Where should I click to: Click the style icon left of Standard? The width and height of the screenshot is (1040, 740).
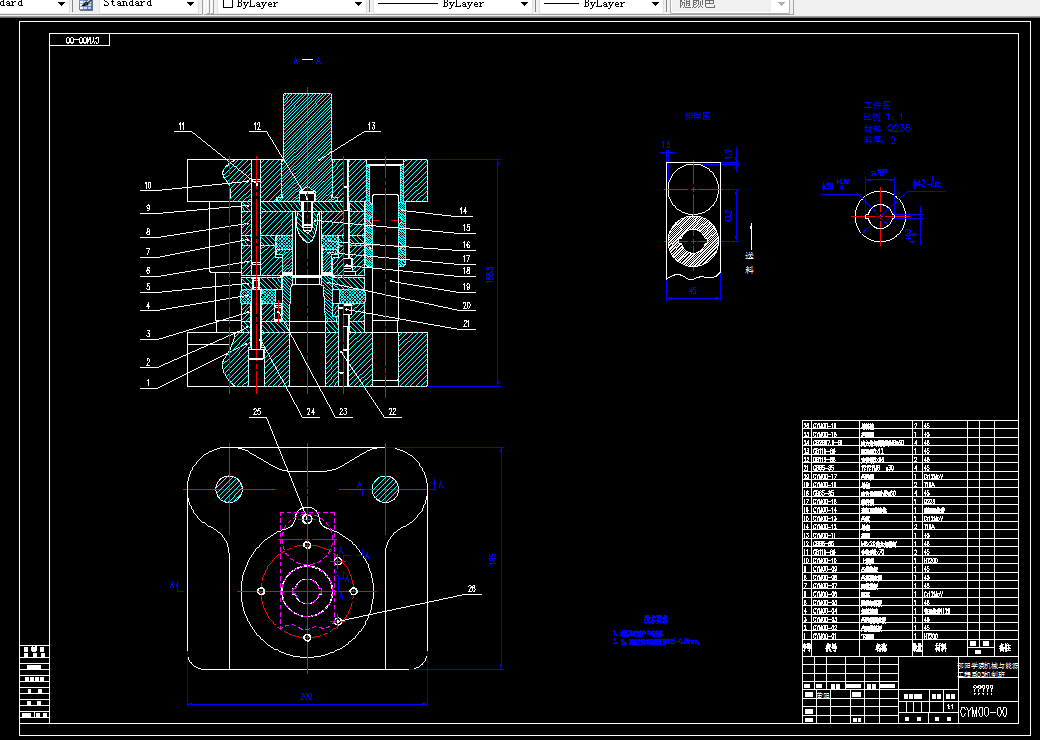(x=86, y=5)
